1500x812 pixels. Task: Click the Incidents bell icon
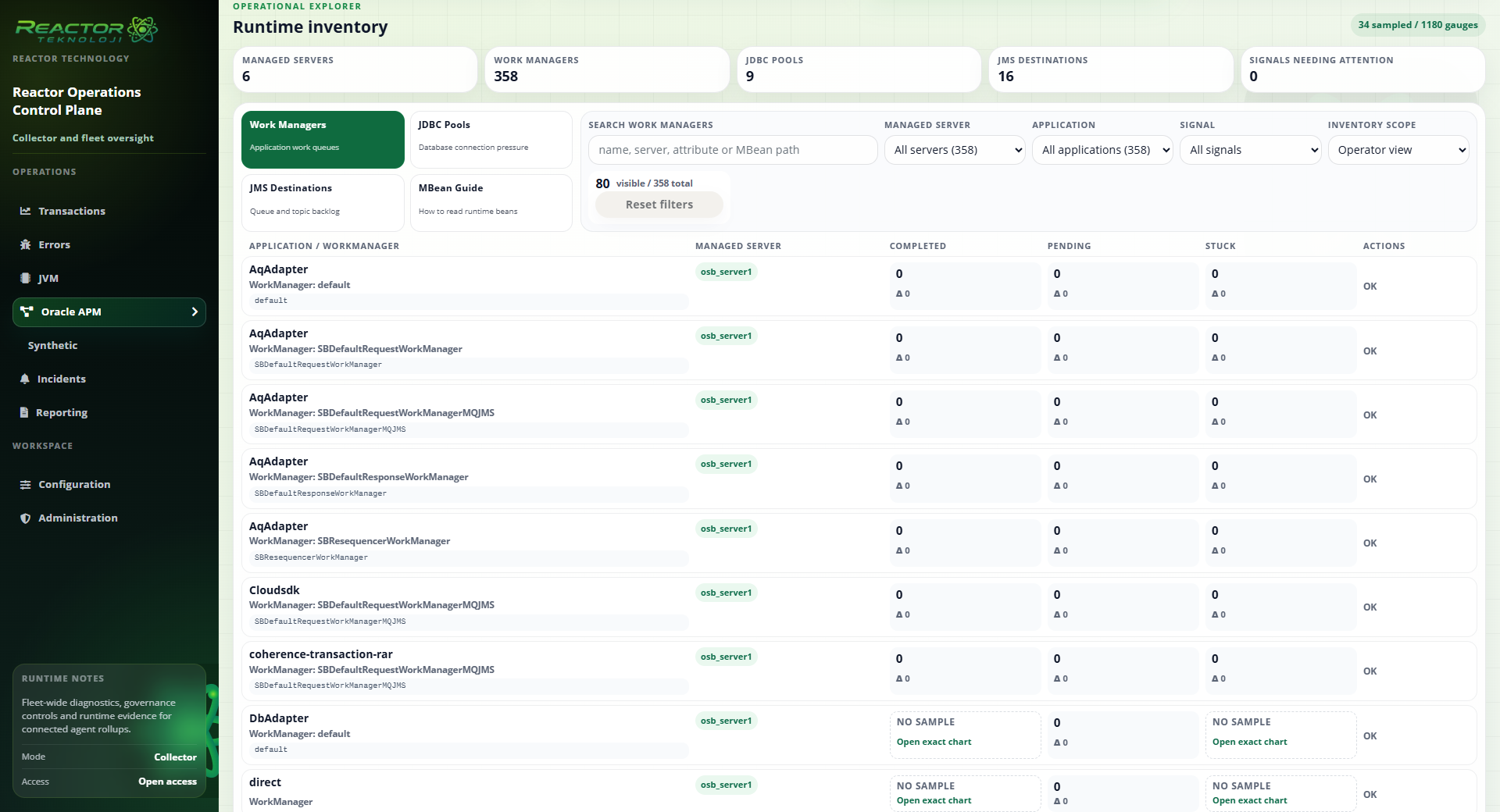coord(25,379)
